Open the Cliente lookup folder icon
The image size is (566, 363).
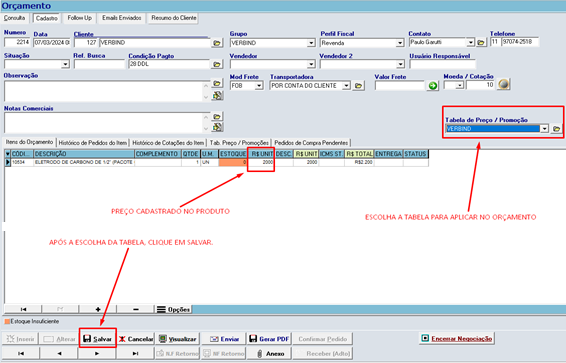coord(217,43)
